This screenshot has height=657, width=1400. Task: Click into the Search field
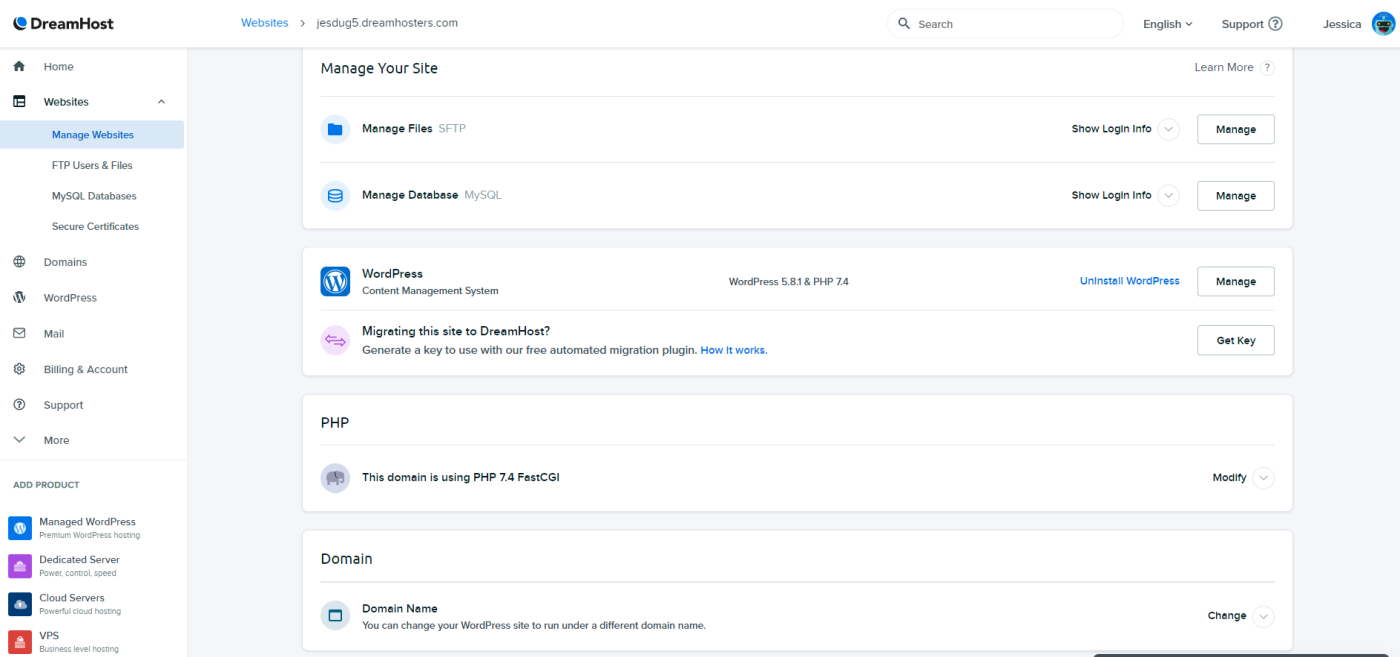pos(1005,24)
